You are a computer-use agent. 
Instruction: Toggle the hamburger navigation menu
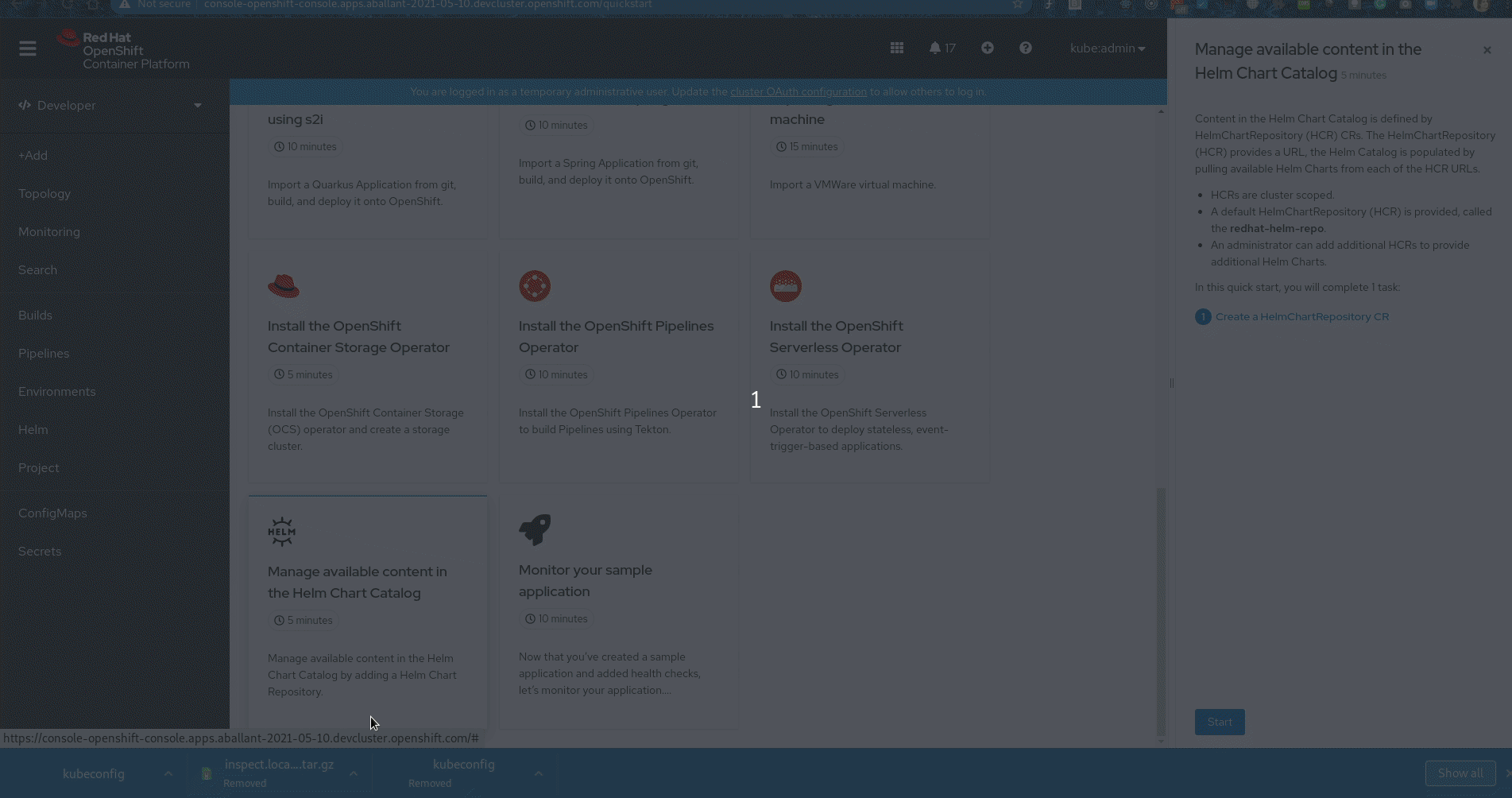(28, 48)
